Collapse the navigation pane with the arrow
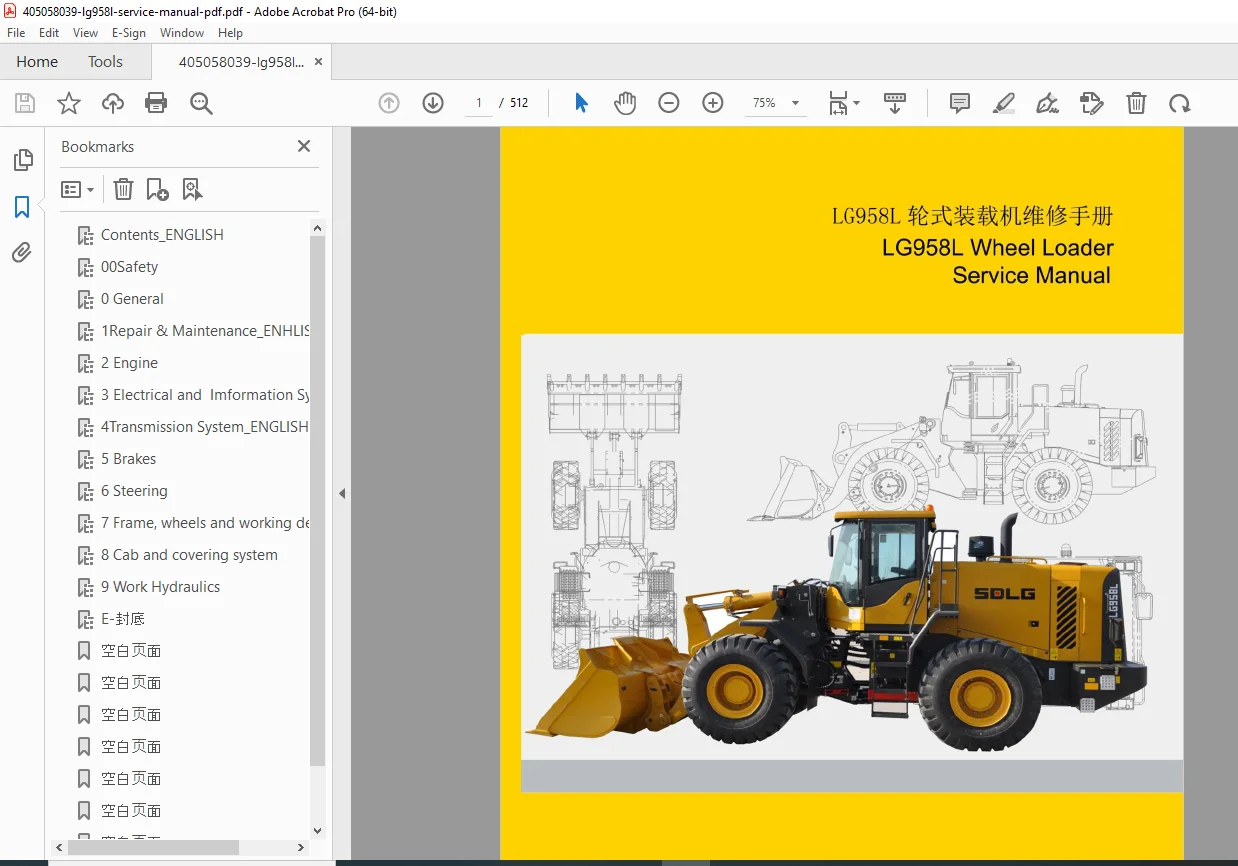Image resolution: width=1238 pixels, height=866 pixels. tap(342, 493)
